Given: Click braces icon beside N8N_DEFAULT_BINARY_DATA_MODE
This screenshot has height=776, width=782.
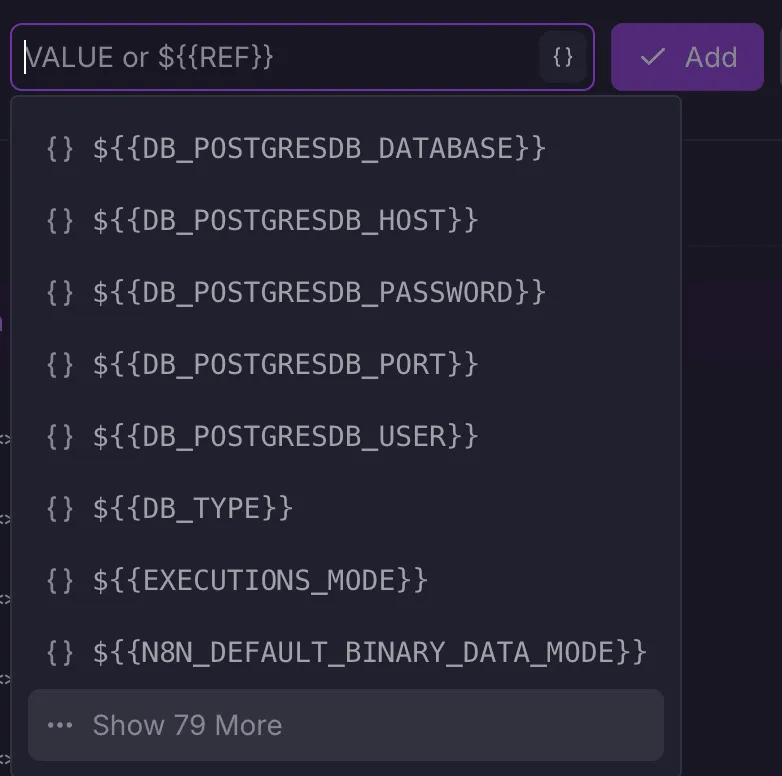Looking at the screenshot, I should click(x=60, y=652).
